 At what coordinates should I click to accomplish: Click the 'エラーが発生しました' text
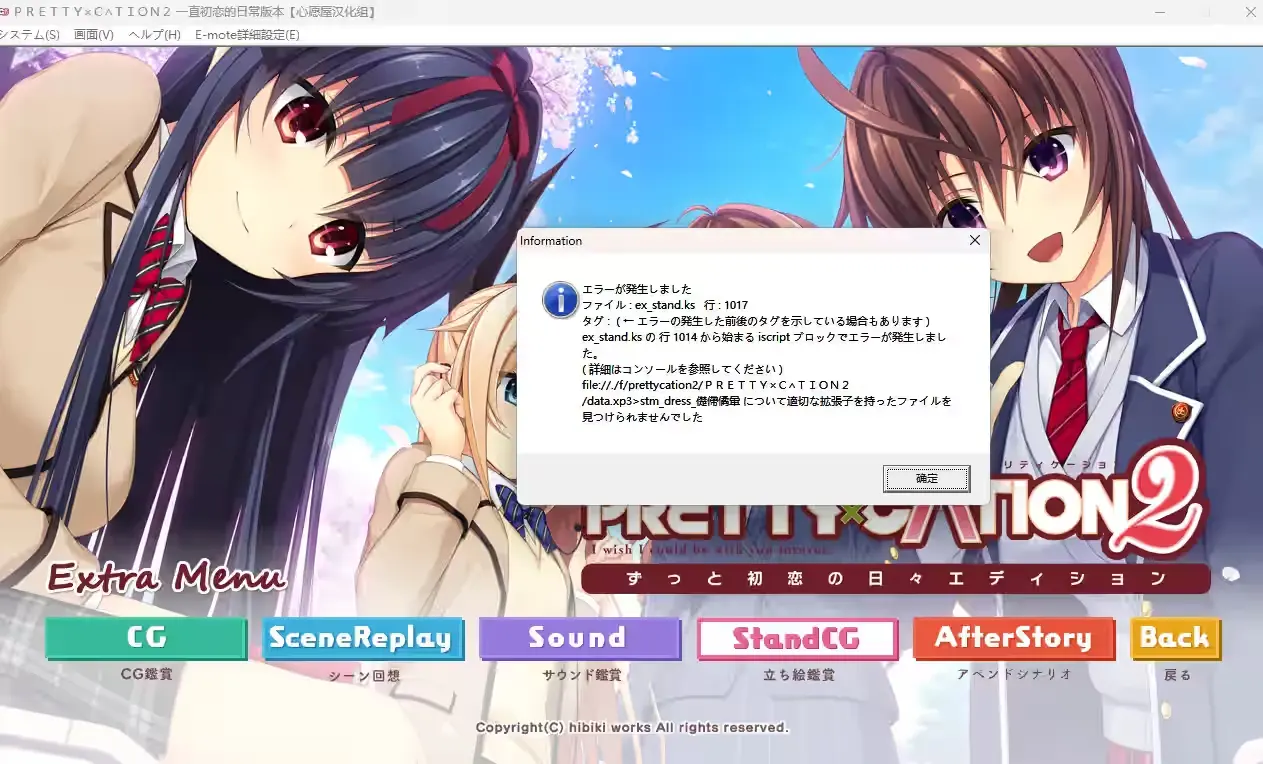point(636,289)
